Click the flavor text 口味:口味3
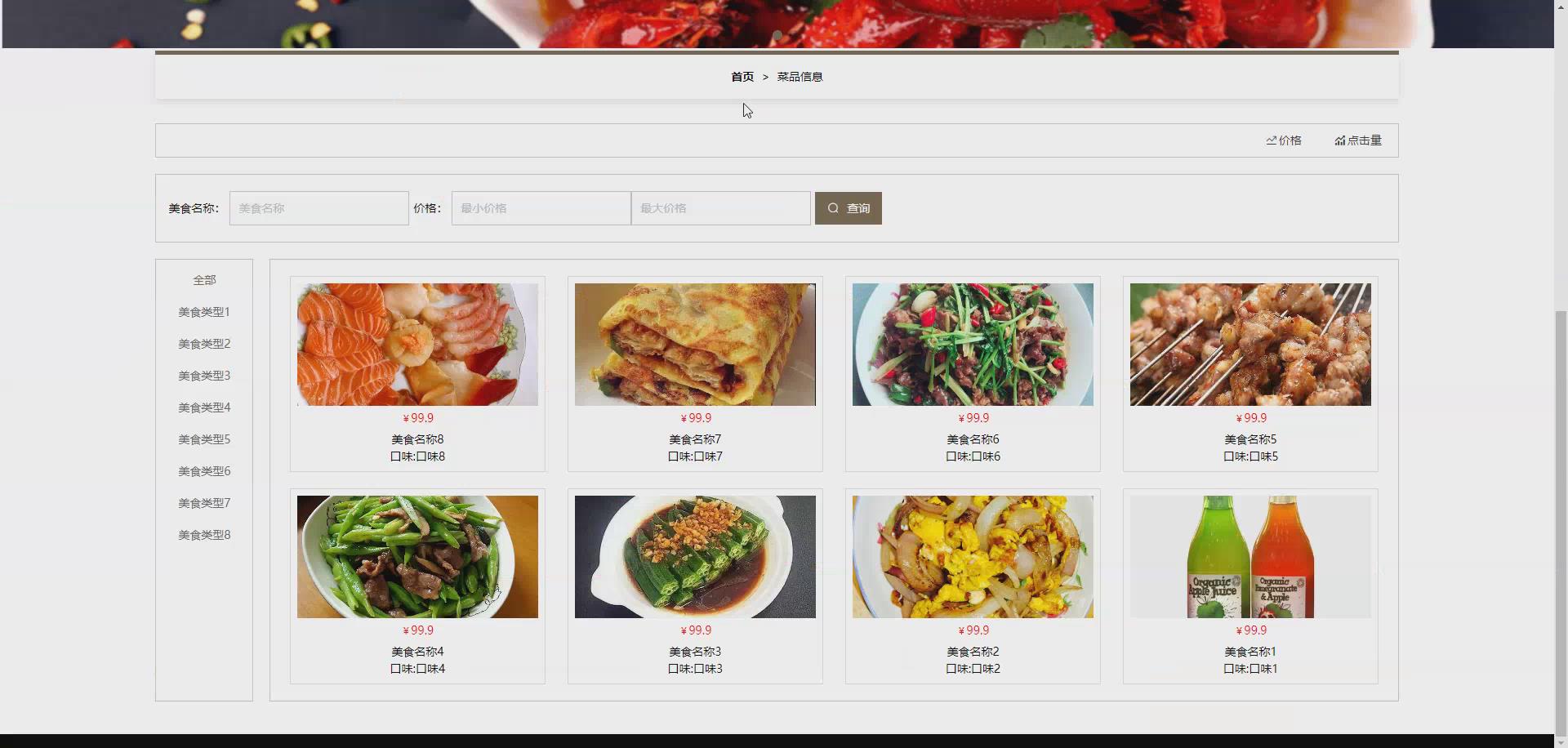Screen dimensions: 1568x748 tap(695, 669)
